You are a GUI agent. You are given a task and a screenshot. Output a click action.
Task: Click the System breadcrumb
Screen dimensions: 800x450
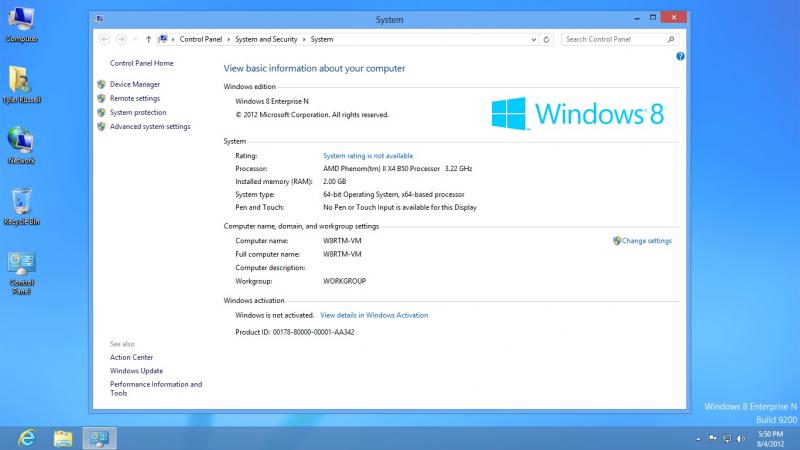tap(322, 39)
